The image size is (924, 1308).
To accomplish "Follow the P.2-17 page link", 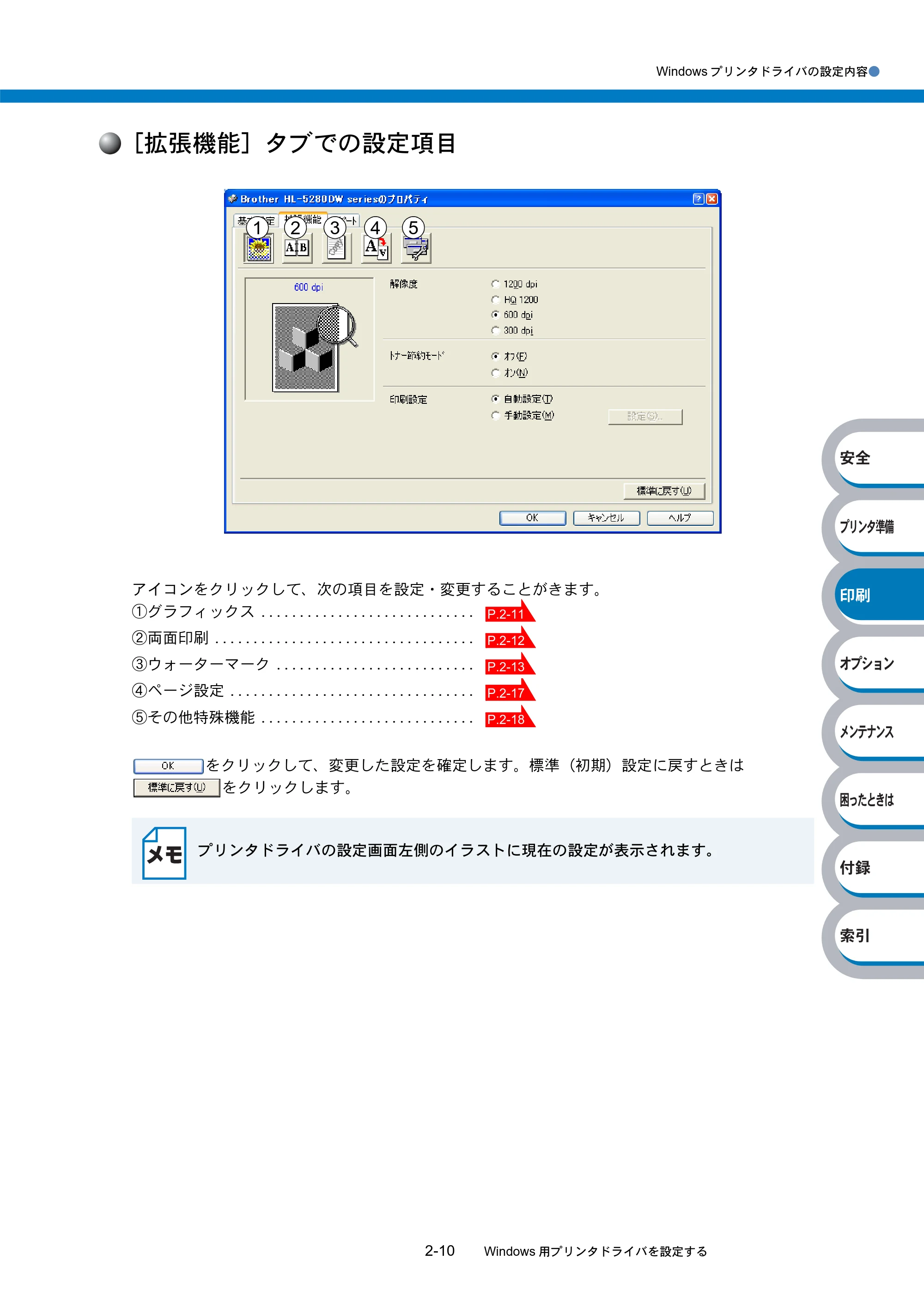I will point(509,691).
